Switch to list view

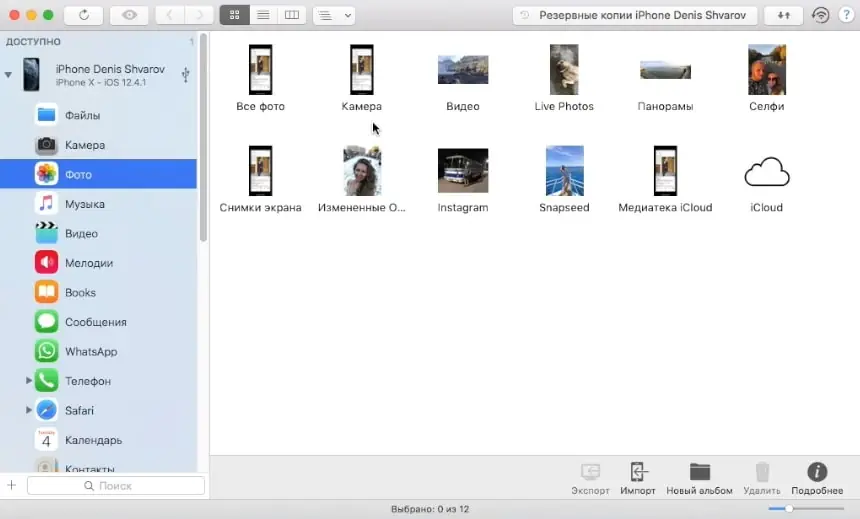tap(263, 15)
